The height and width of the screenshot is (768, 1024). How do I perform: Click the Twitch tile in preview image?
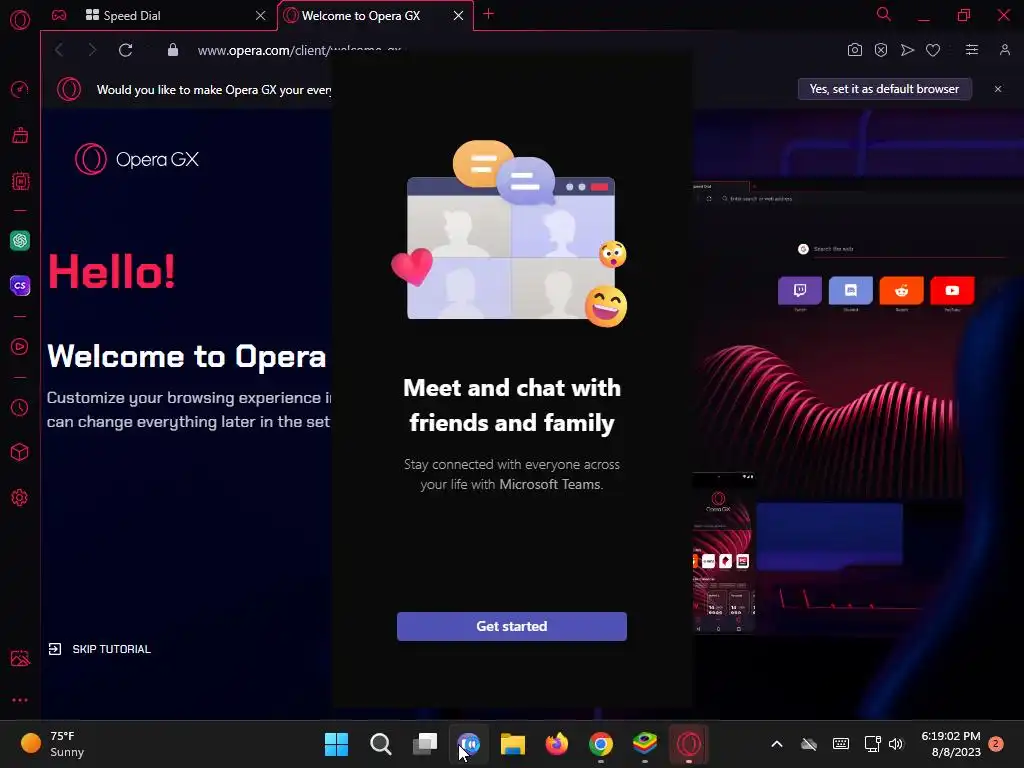click(800, 291)
